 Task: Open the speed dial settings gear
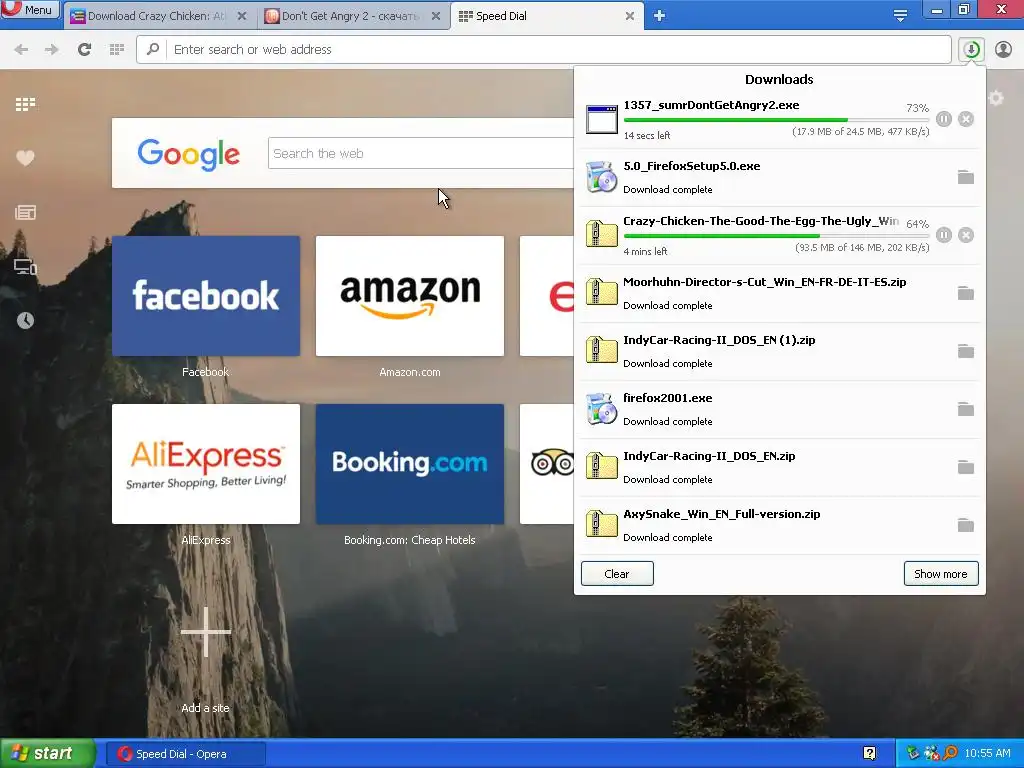[996, 99]
